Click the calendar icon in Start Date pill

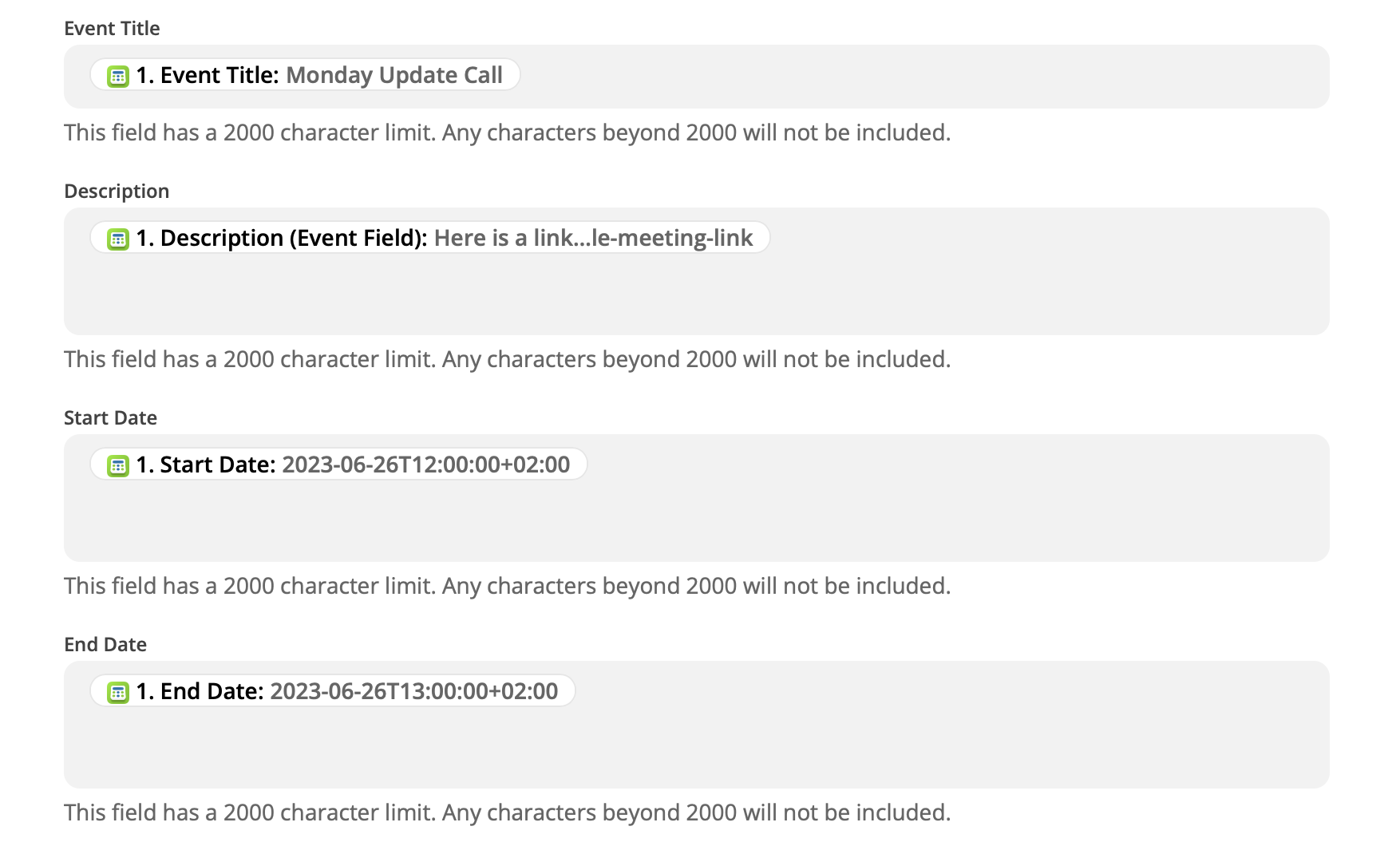(x=118, y=466)
